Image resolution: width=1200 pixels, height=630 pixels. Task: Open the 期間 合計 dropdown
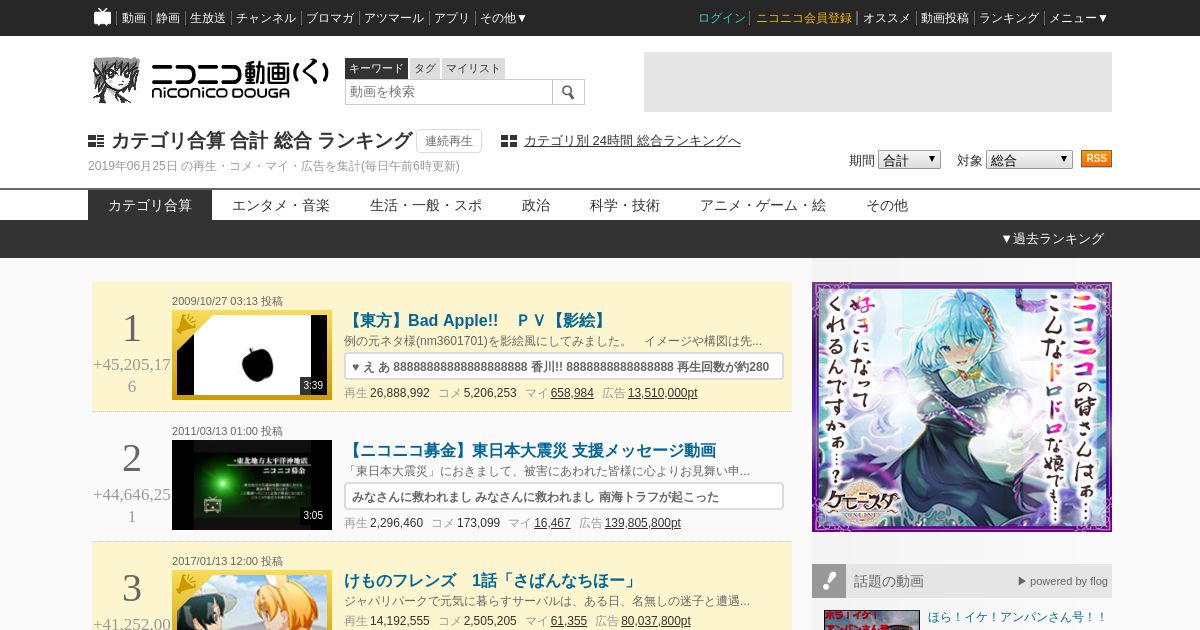pos(909,160)
